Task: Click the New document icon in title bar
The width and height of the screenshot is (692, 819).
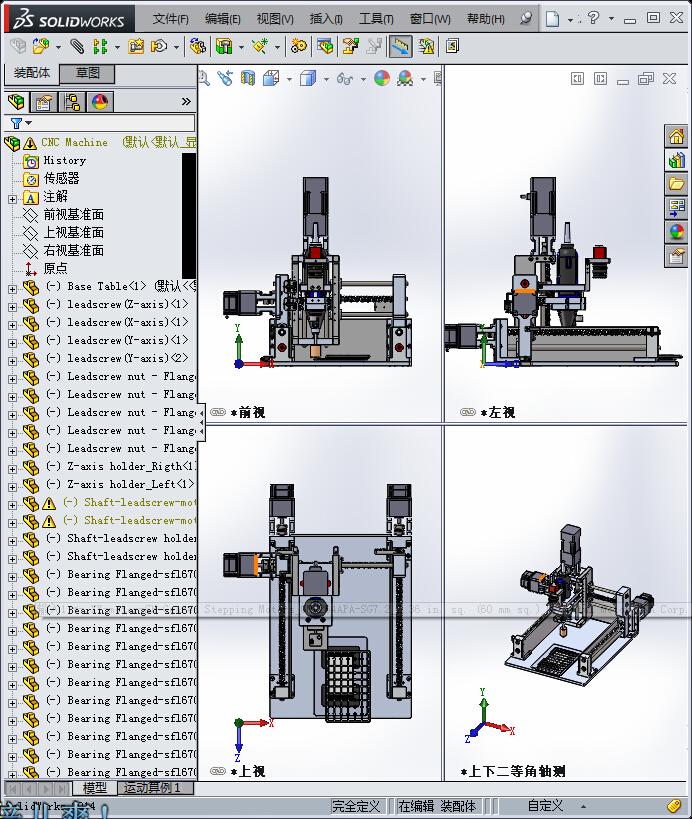Action: click(553, 19)
